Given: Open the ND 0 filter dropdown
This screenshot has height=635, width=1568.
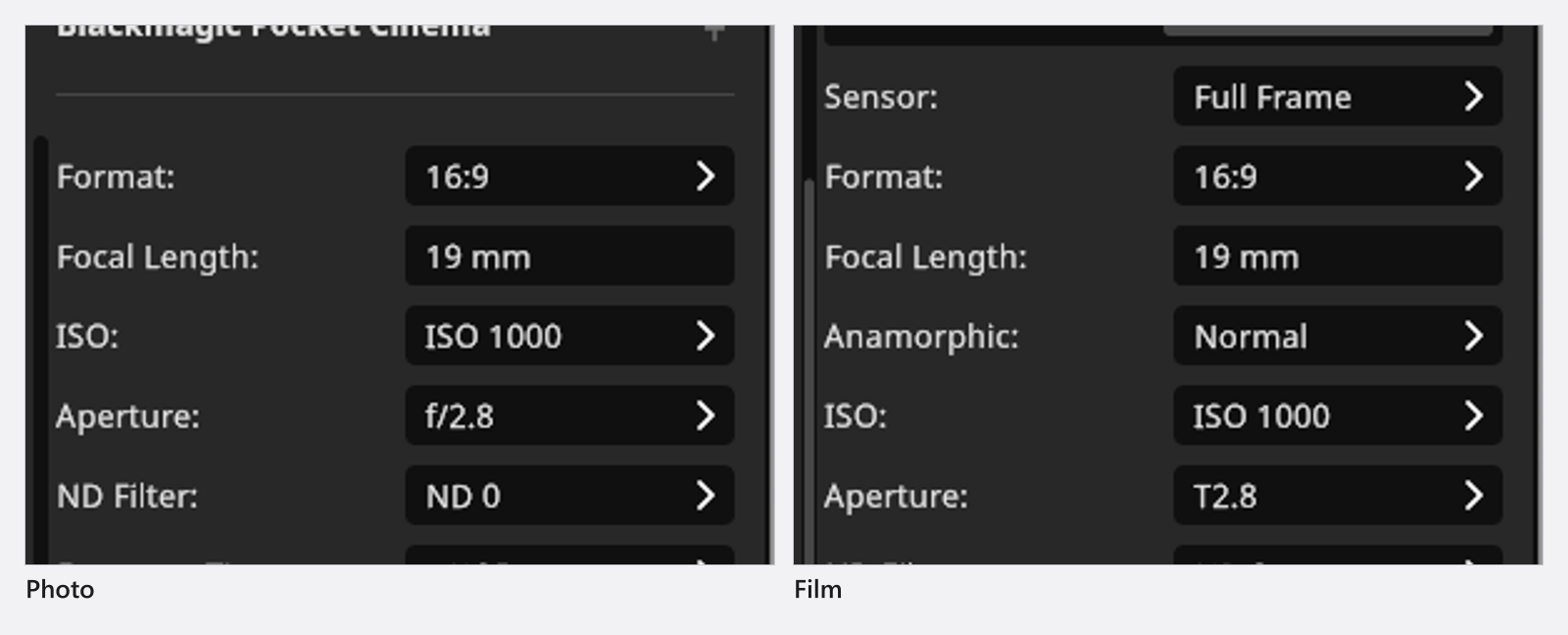Looking at the screenshot, I should pos(569,496).
